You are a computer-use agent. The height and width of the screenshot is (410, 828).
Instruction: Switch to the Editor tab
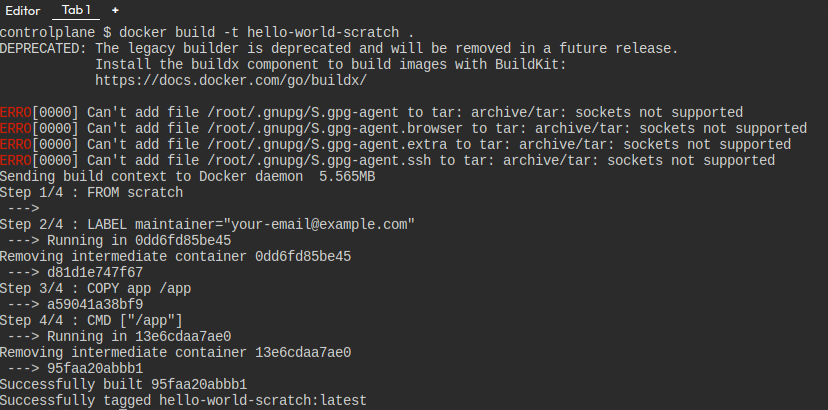(x=23, y=10)
